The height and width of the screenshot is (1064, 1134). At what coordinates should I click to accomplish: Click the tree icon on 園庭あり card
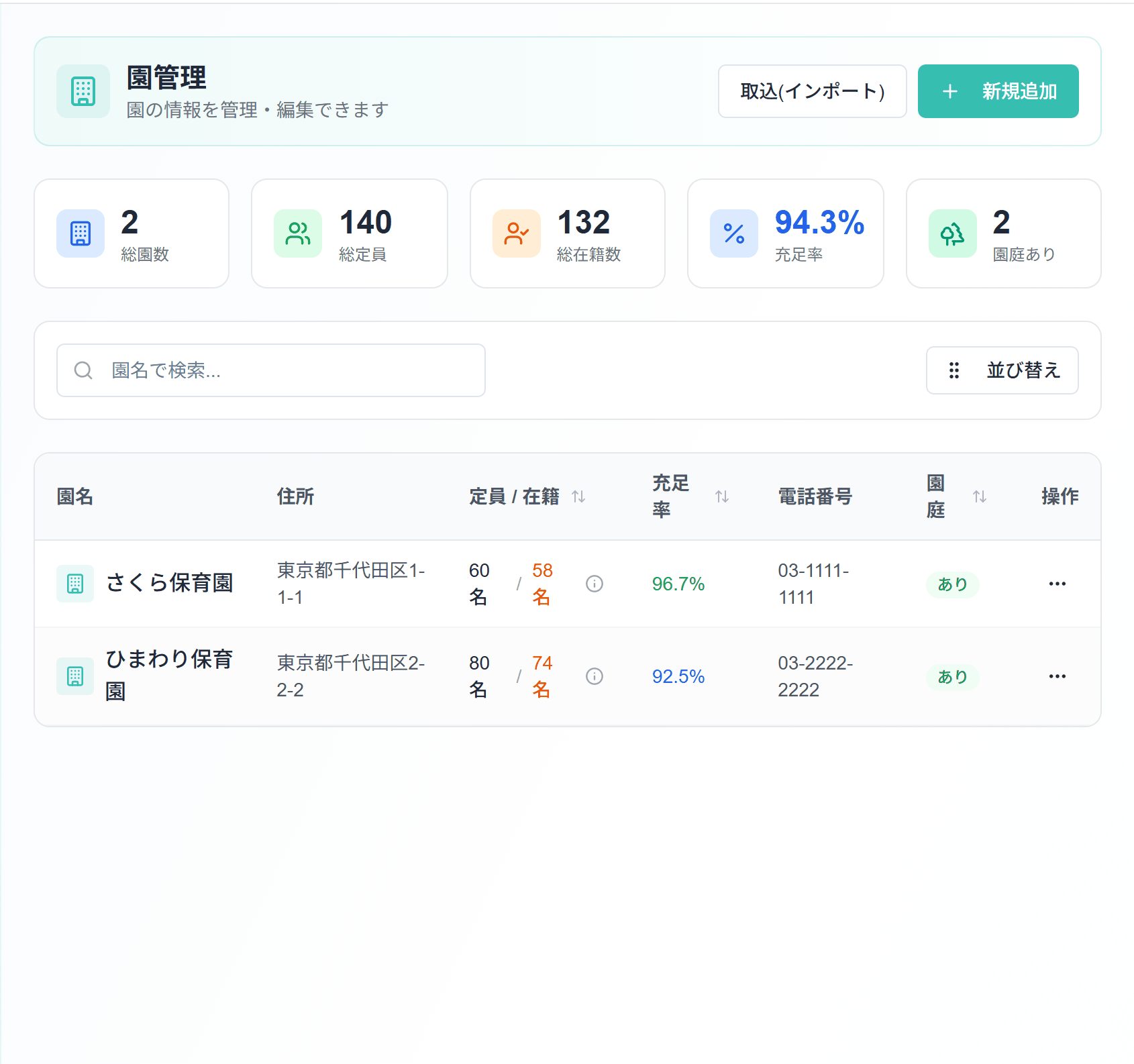(953, 233)
